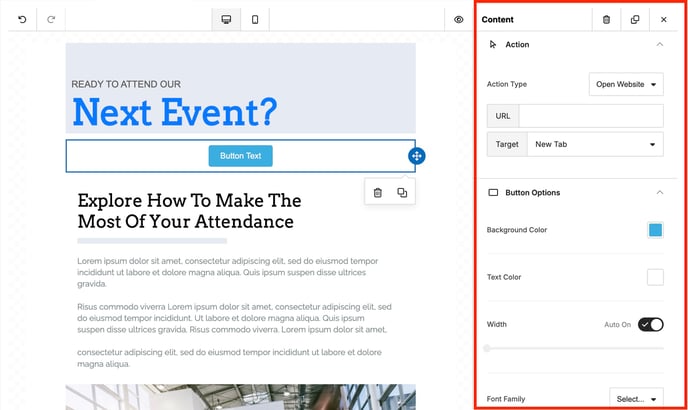Switch to mobile preview view

point(255,19)
